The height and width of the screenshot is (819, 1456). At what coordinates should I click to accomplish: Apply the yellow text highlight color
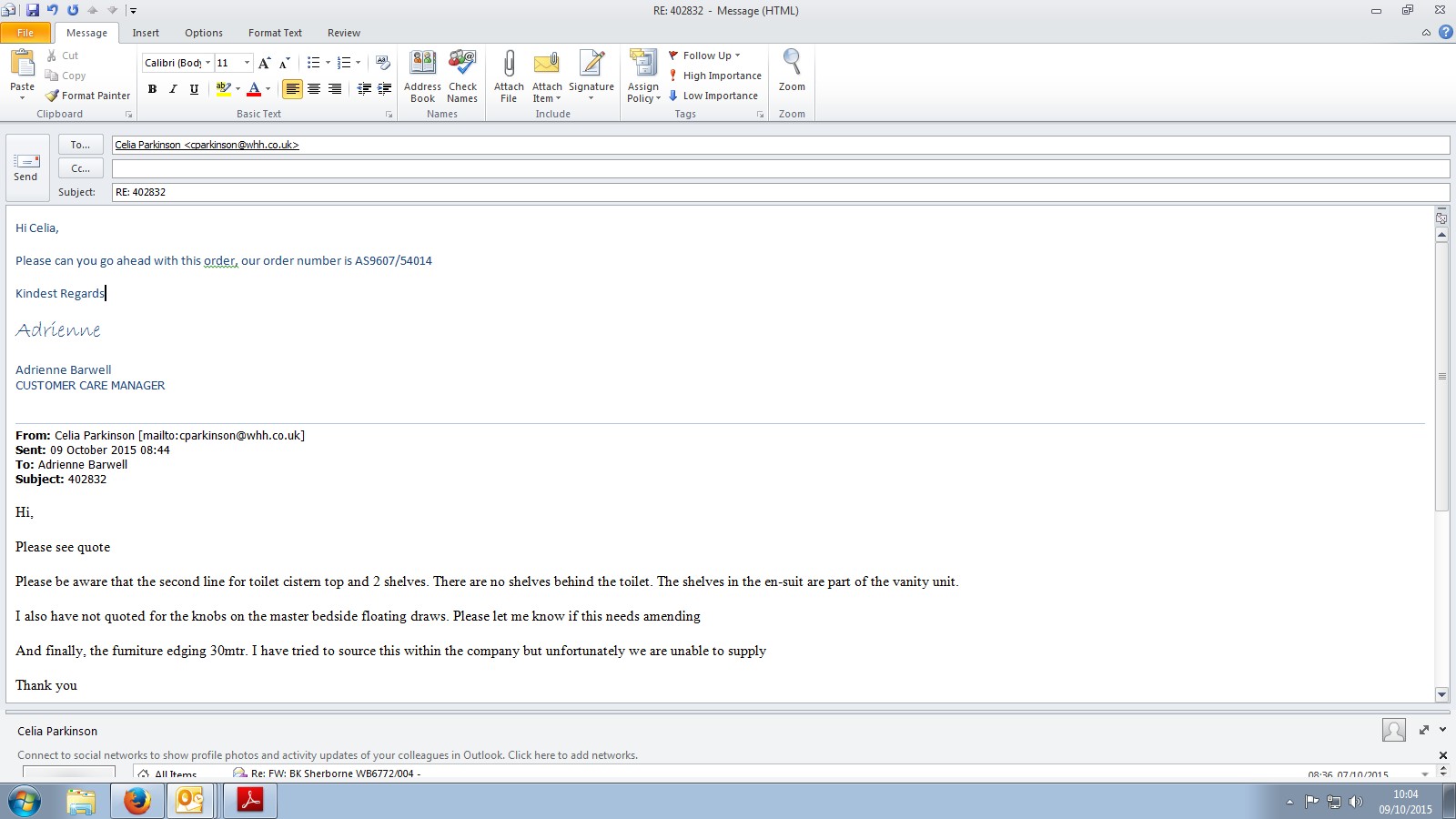223,89
